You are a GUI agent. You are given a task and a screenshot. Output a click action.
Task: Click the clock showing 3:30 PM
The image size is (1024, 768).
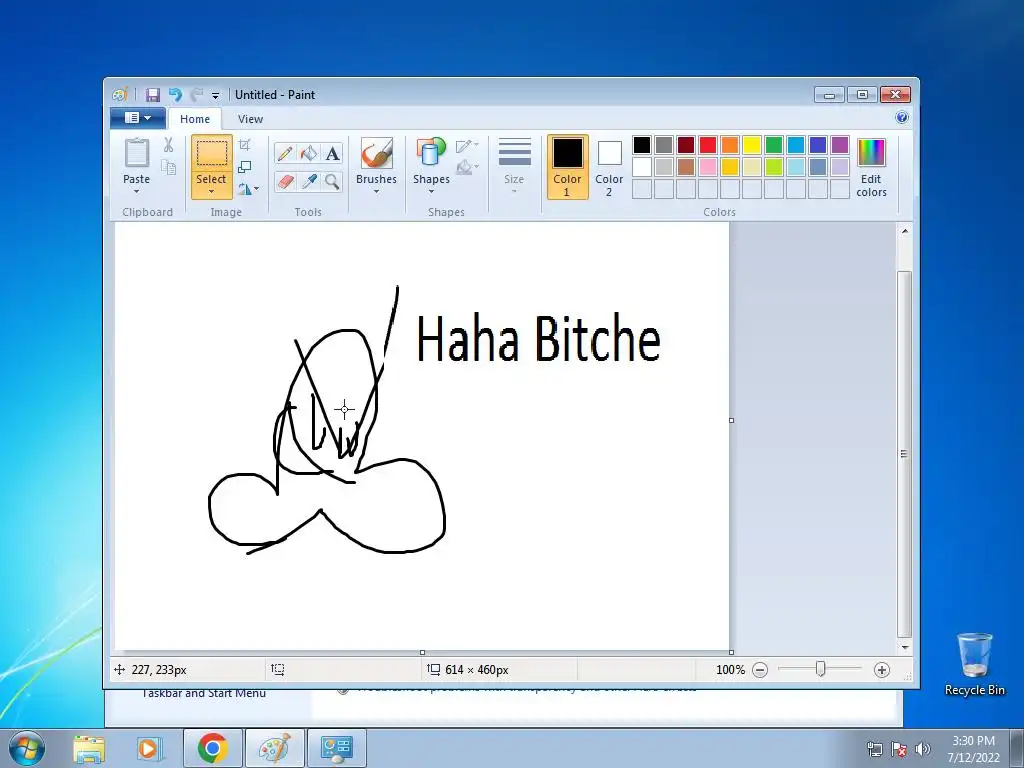974,748
